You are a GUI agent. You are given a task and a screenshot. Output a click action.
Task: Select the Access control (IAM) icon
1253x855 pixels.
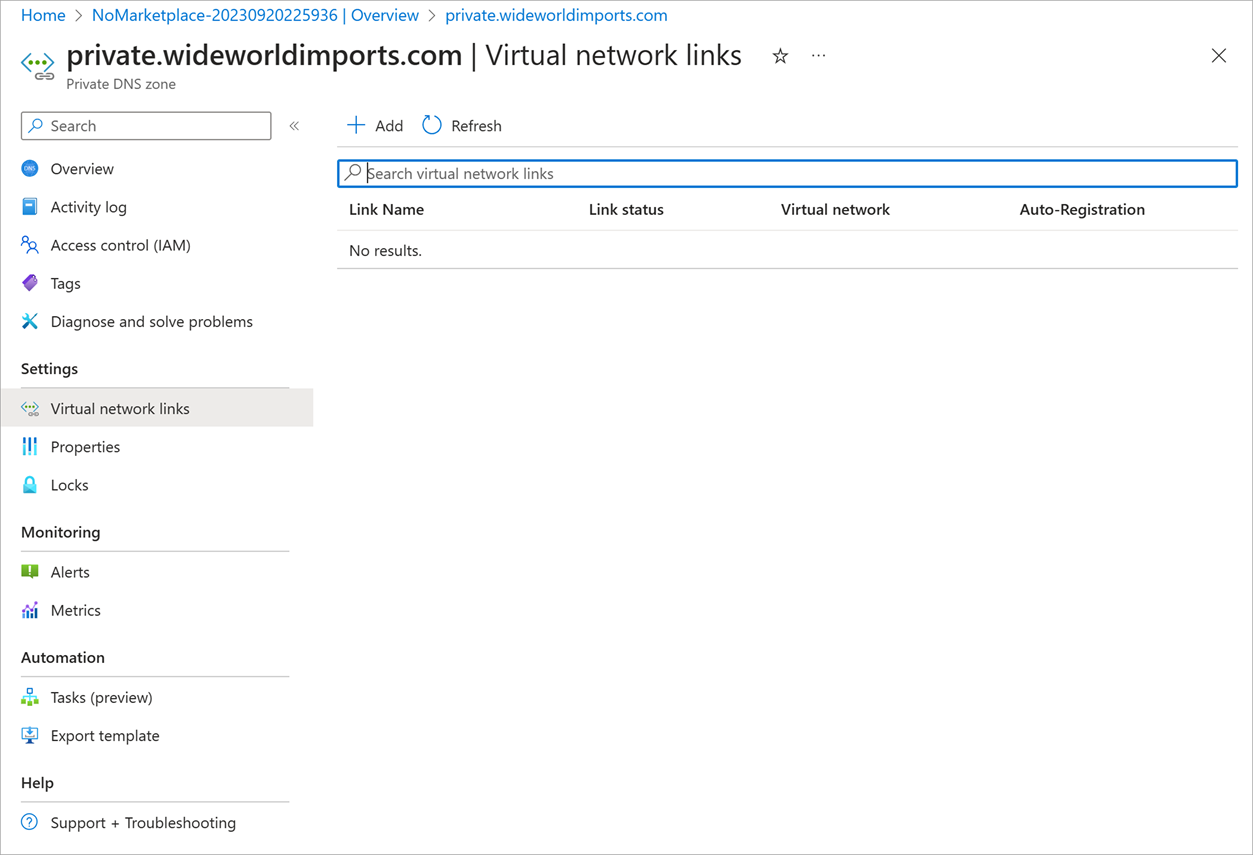click(x=30, y=245)
